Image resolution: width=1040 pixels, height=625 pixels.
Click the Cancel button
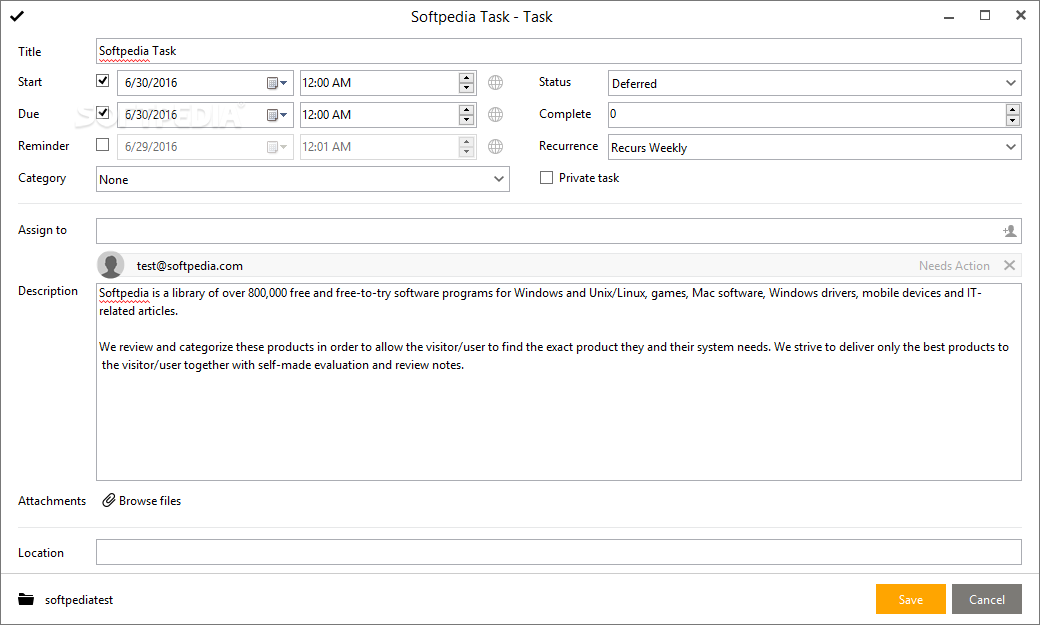(x=986, y=599)
